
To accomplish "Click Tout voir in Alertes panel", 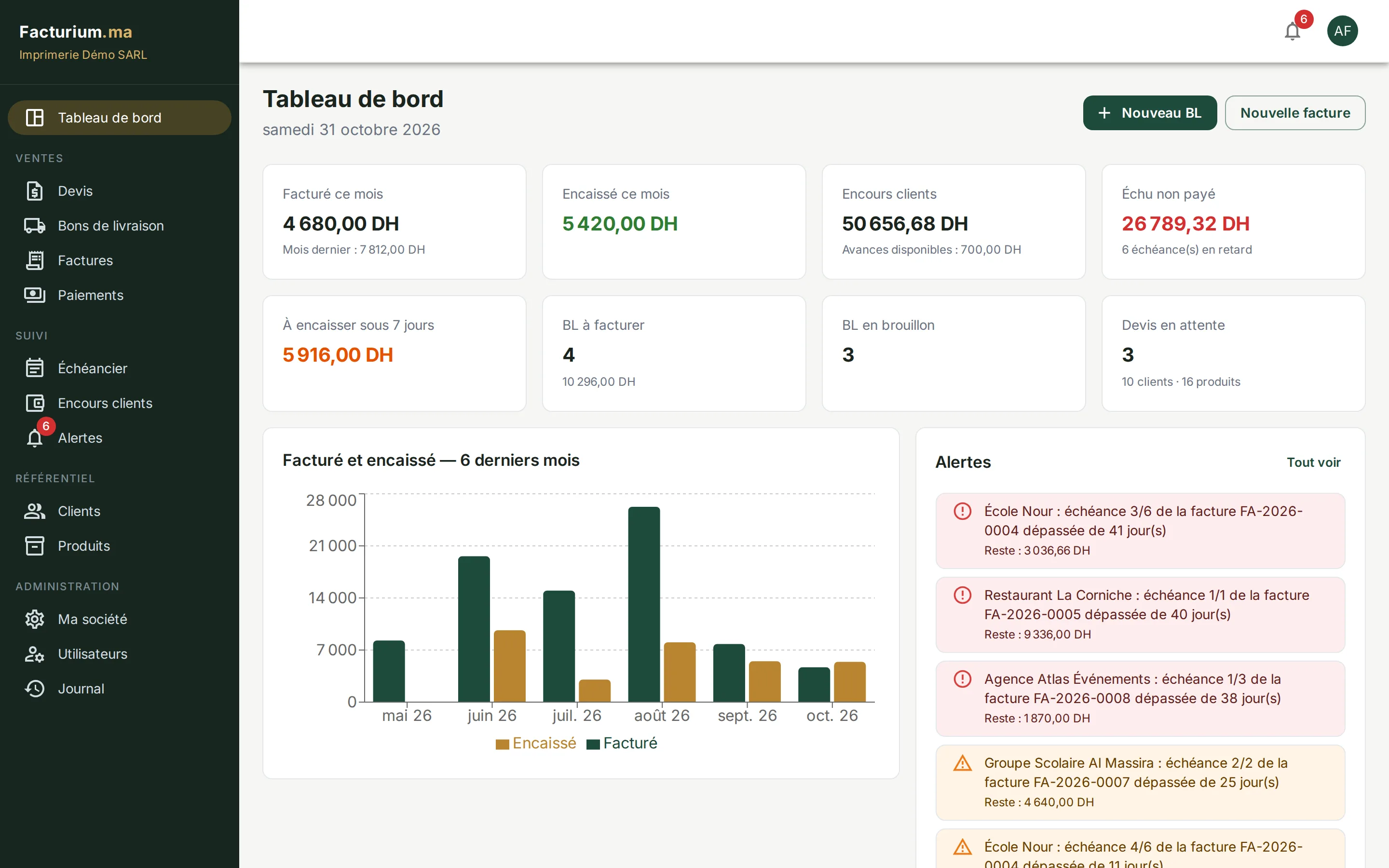I will pos(1313,462).
